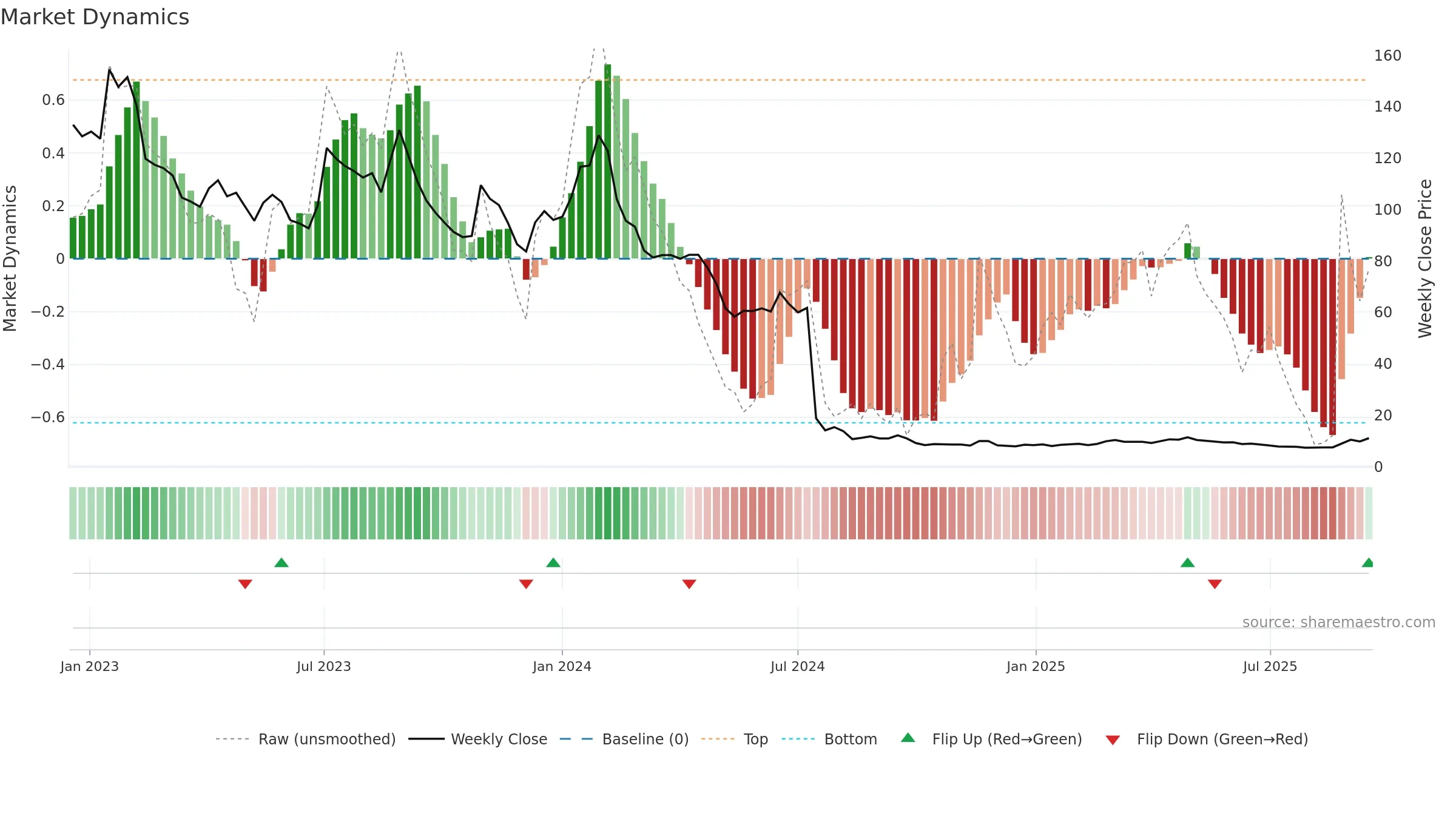Click the 60 price axis tick label
Screen dimensions: 1456x819
click(1383, 312)
